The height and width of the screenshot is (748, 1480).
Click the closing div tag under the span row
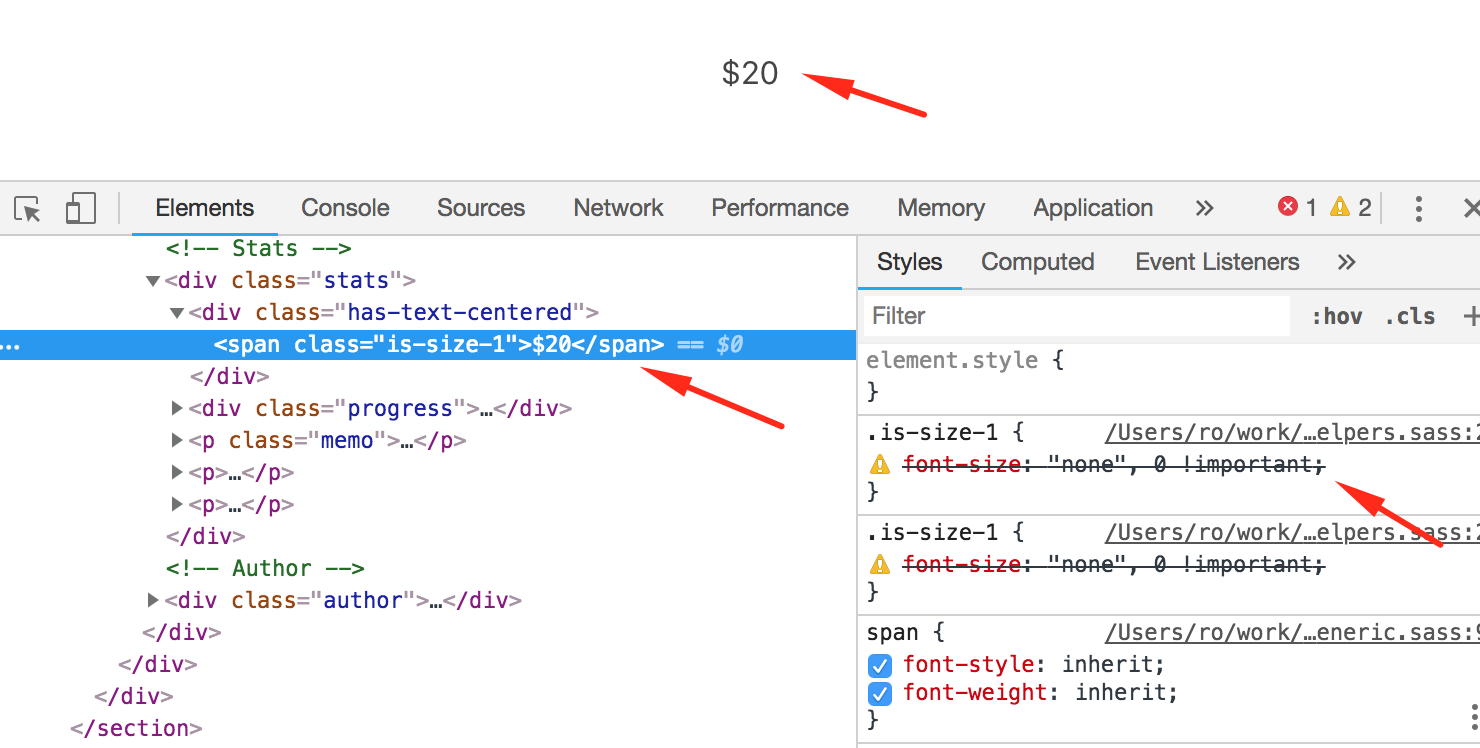pyautogui.click(x=230, y=376)
